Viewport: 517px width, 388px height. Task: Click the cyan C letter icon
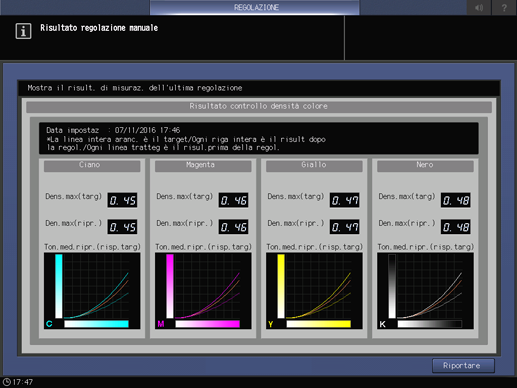(x=49, y=324)
